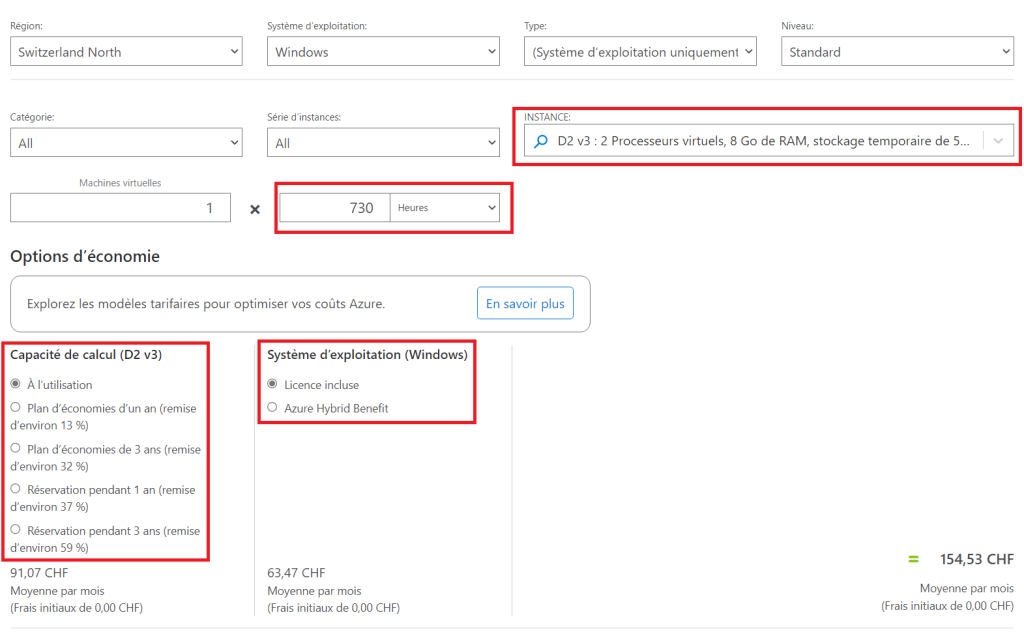The image size is (1024, 632).
Task: Select Réservation pendant 3 ans option
Action: pyautogui.click(x=16, y=530)
